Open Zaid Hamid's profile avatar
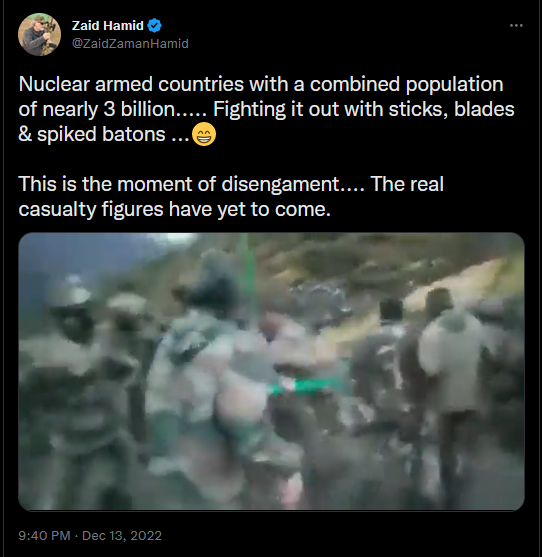This screenshot has height=557, width=542. 39,35
